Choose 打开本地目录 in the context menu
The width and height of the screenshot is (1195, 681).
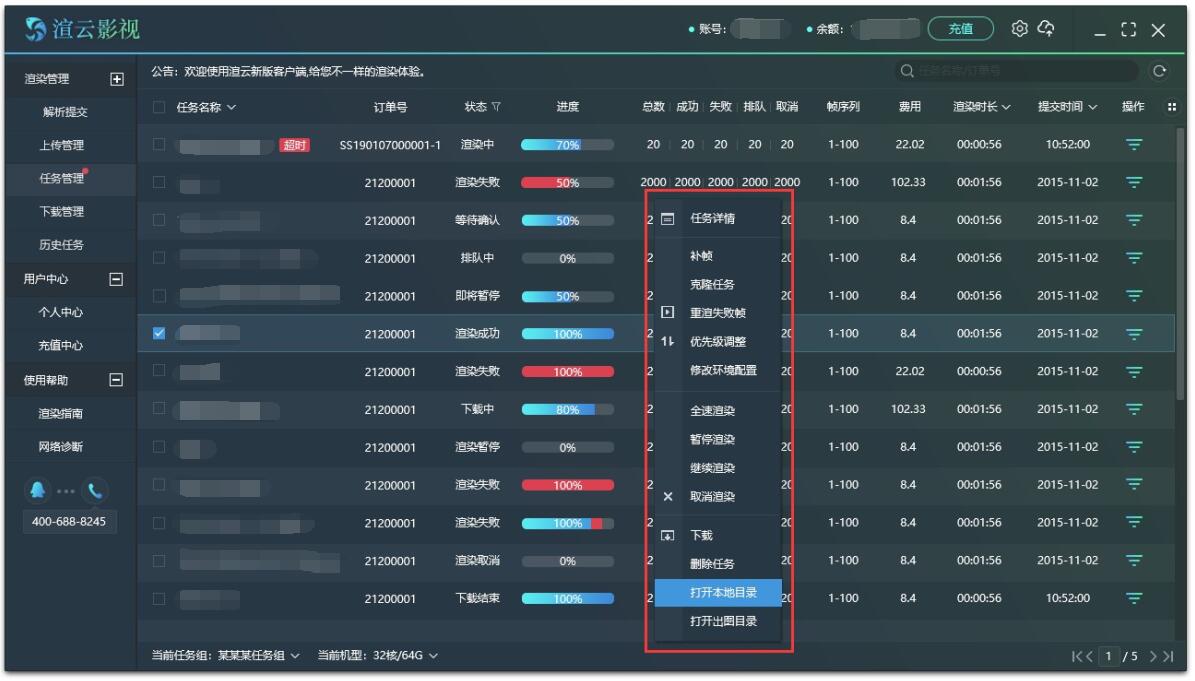(725, 592)
